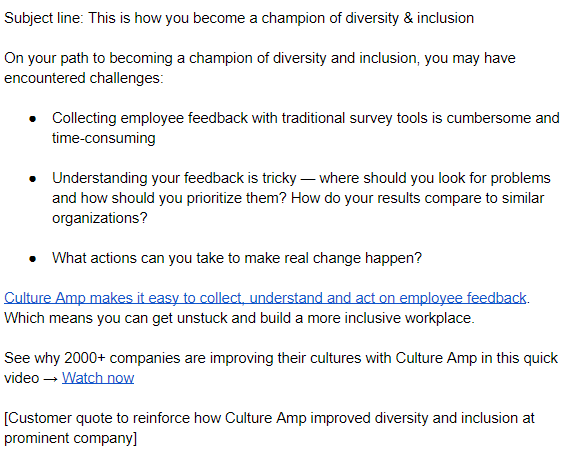This screenshot has height=468, width=569.
Task: Click the 'encountered challenges:' text
Action: click(x=84, y=78)
